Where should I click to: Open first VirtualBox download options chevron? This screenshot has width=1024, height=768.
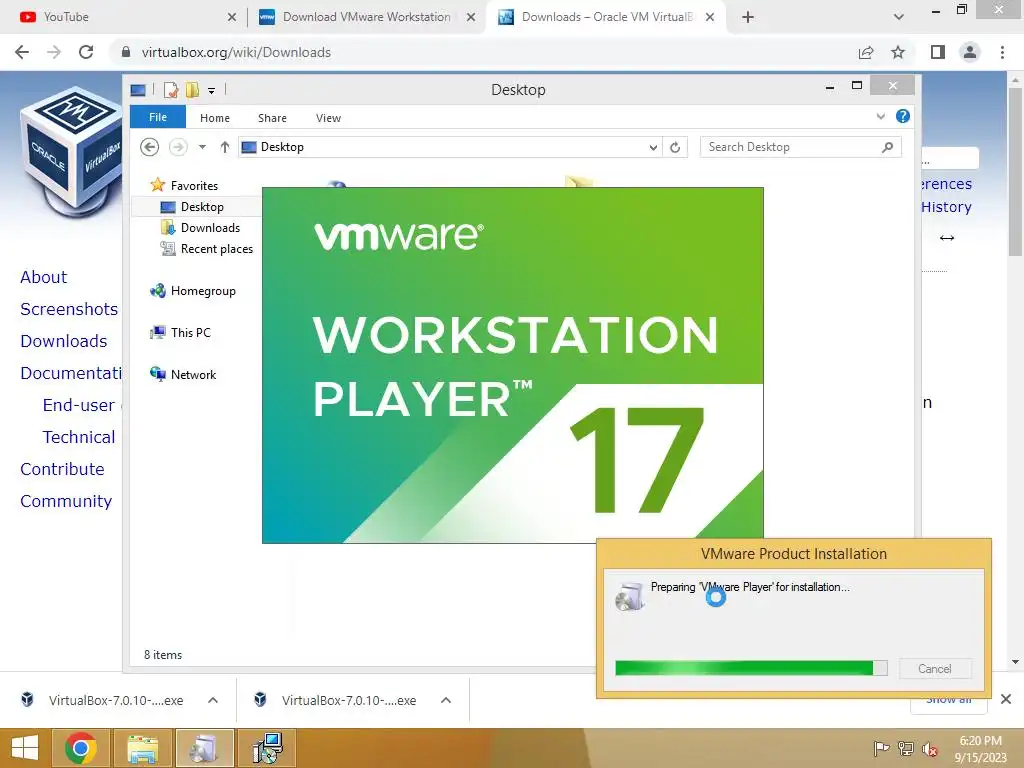[213, 700]
